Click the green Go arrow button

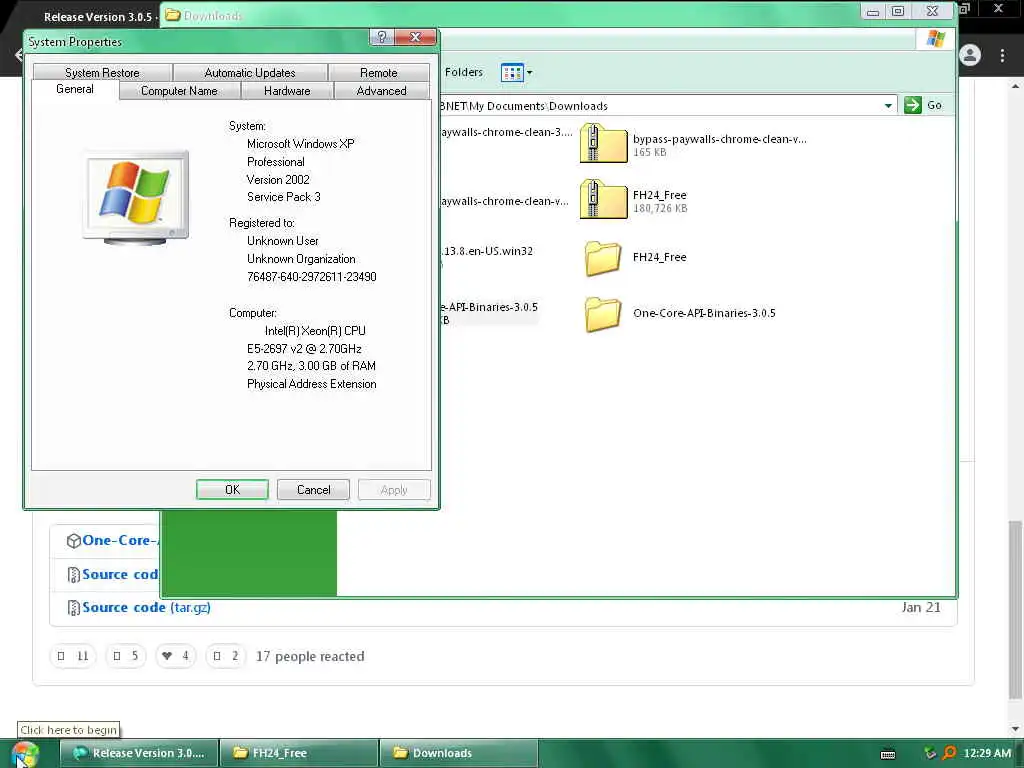coord(912,105)
